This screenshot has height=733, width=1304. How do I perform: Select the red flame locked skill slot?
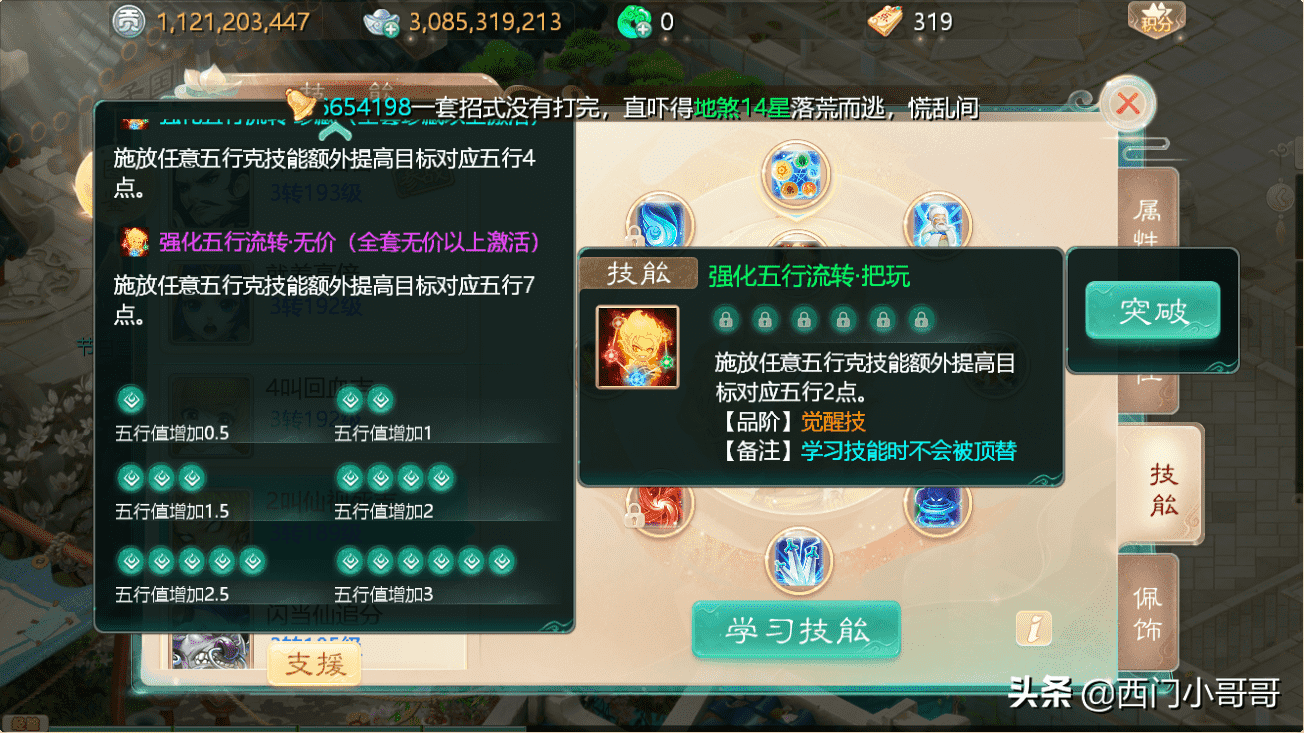click(657, 507)
